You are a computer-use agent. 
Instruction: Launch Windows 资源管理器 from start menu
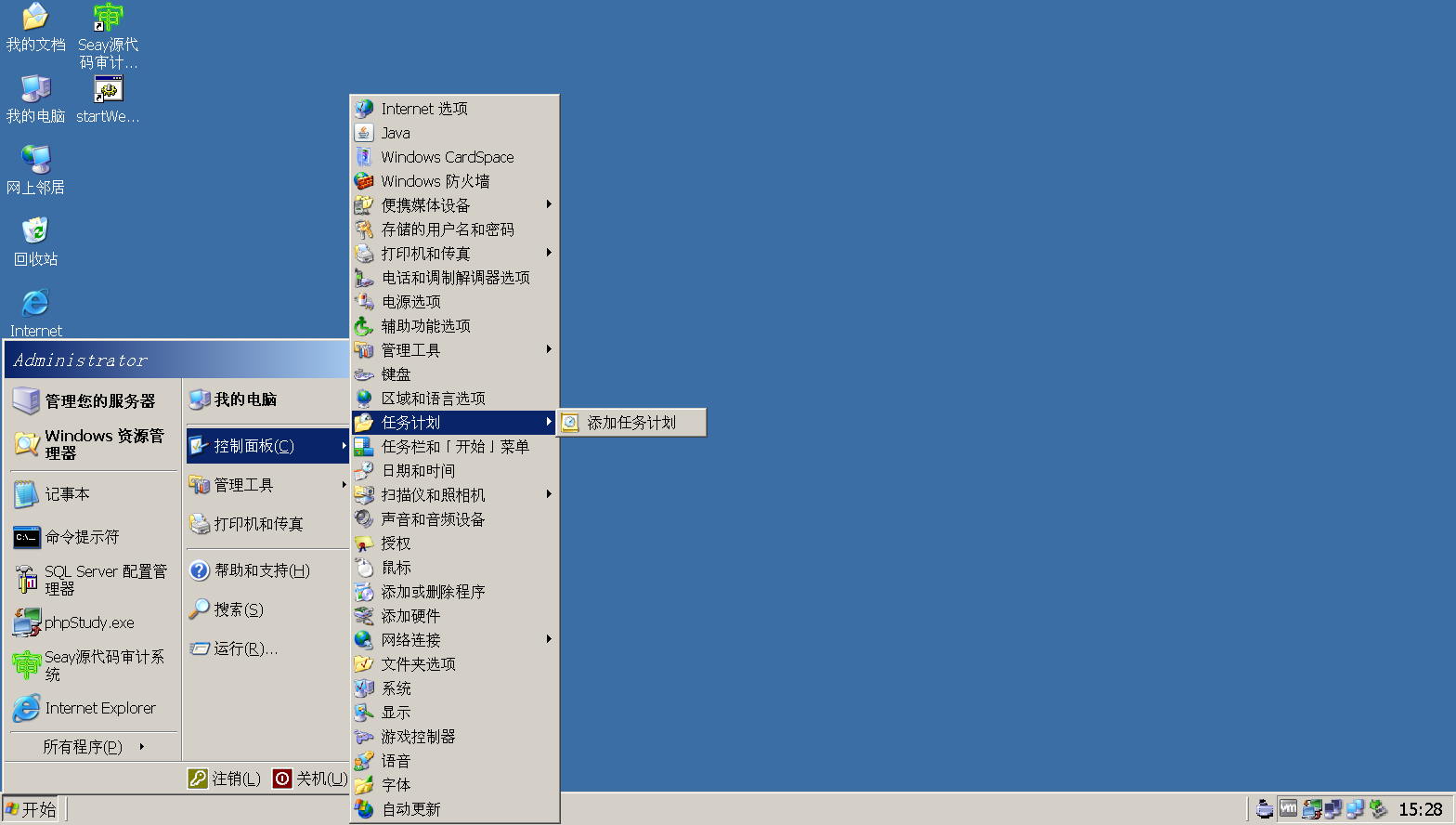click(x=92, y=444)
